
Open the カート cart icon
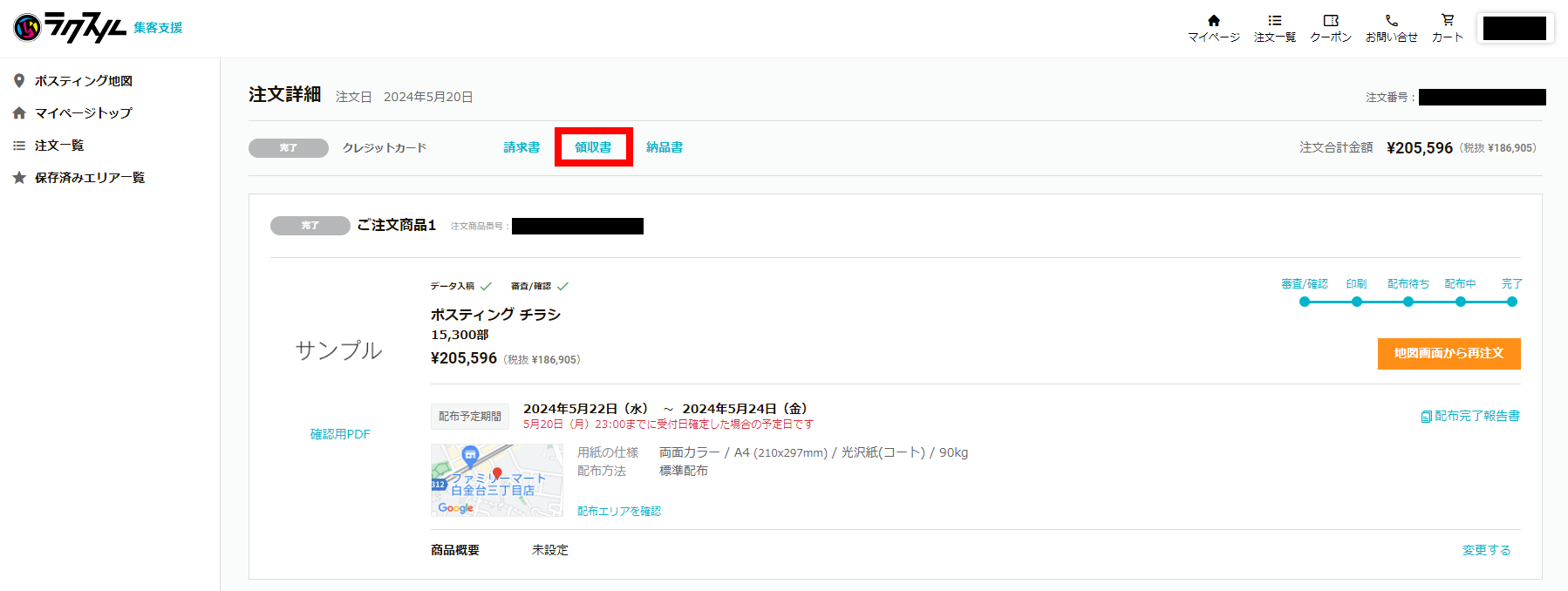1447,28
